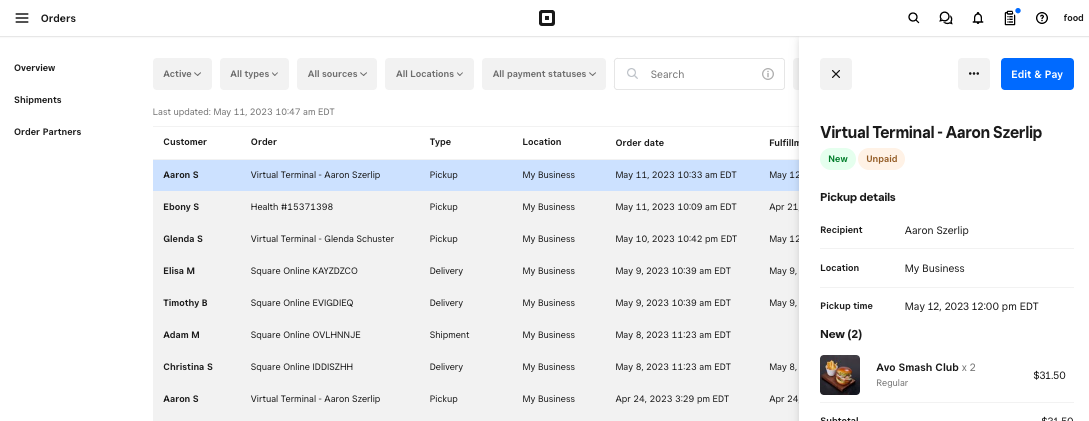Click the Shipment type cell for Adam M
This screenshot has width=1089, height=421.
[x=449, y=335]
